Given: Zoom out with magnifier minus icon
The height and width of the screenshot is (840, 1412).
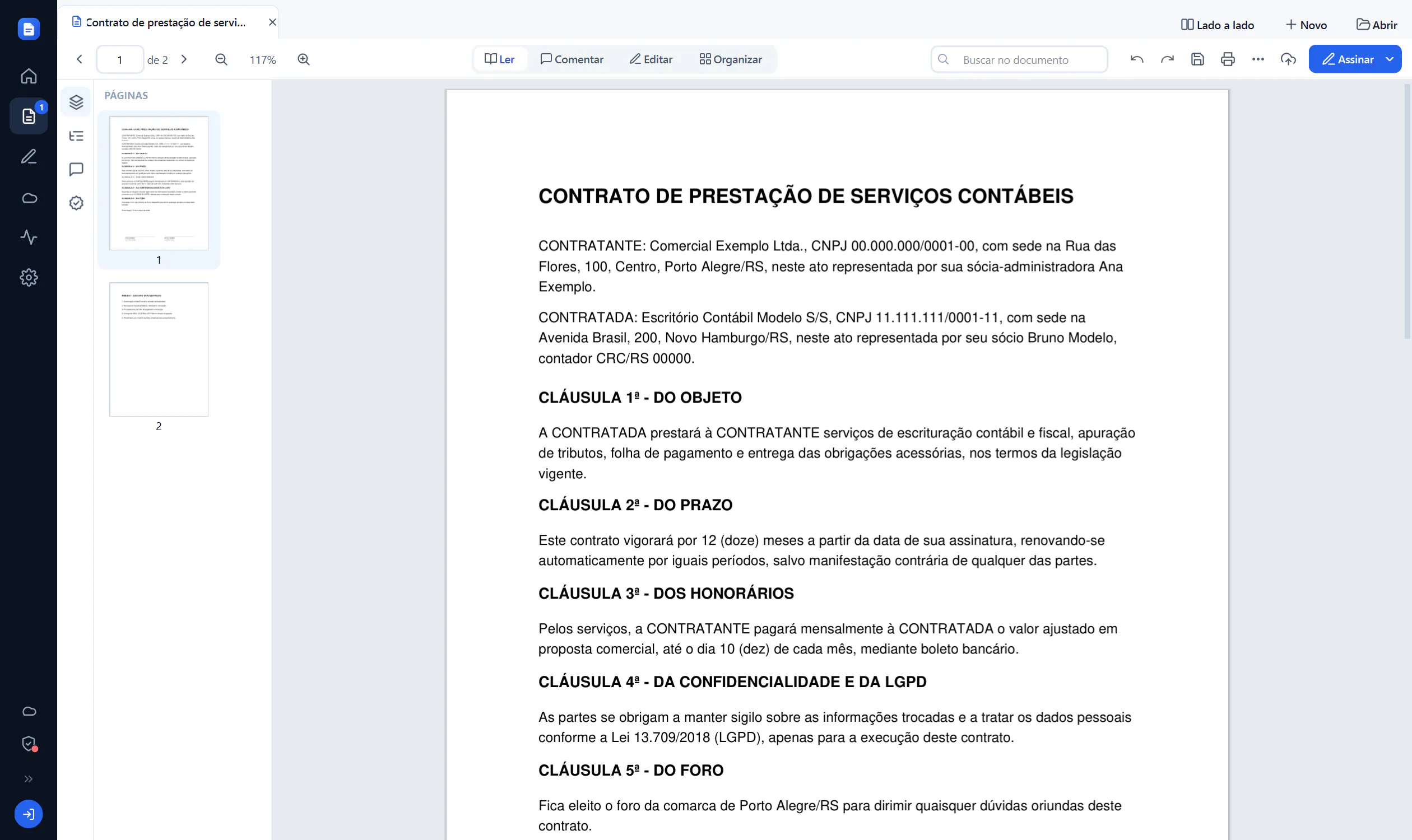Looking at the screenshot, I should pos(221,59).
